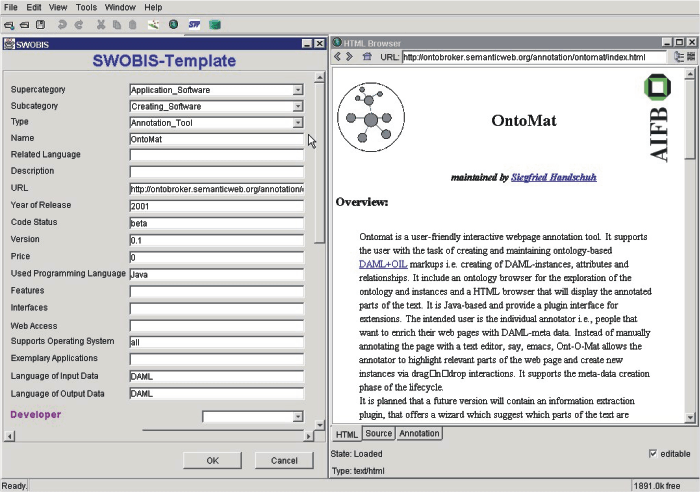Click the tree view icon beside URL bar
700x492 pixels.
(x=680, y=58)
